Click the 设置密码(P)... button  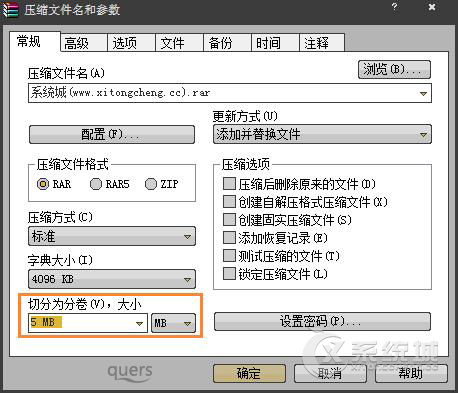[x=322, y=321]
